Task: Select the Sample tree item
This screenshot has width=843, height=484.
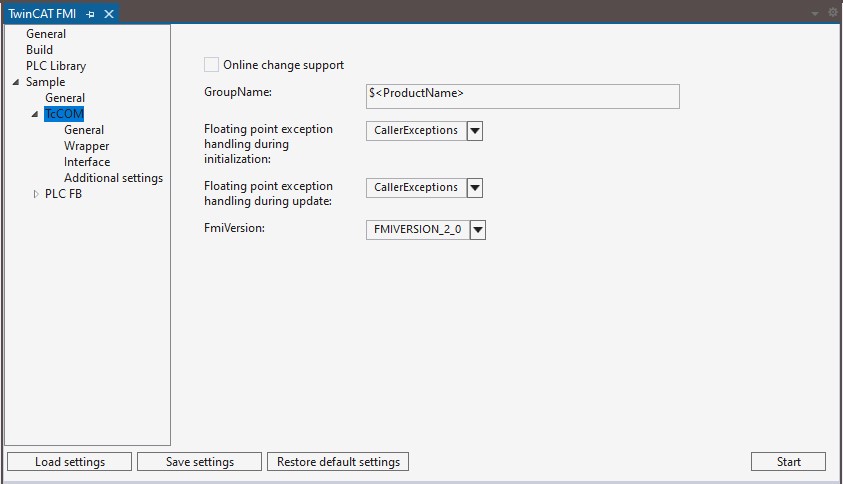Action: click(x=45, y=82)
